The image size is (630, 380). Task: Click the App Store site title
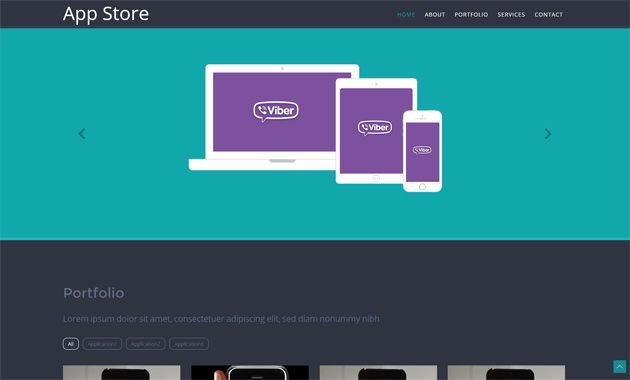tap(106, 14)
